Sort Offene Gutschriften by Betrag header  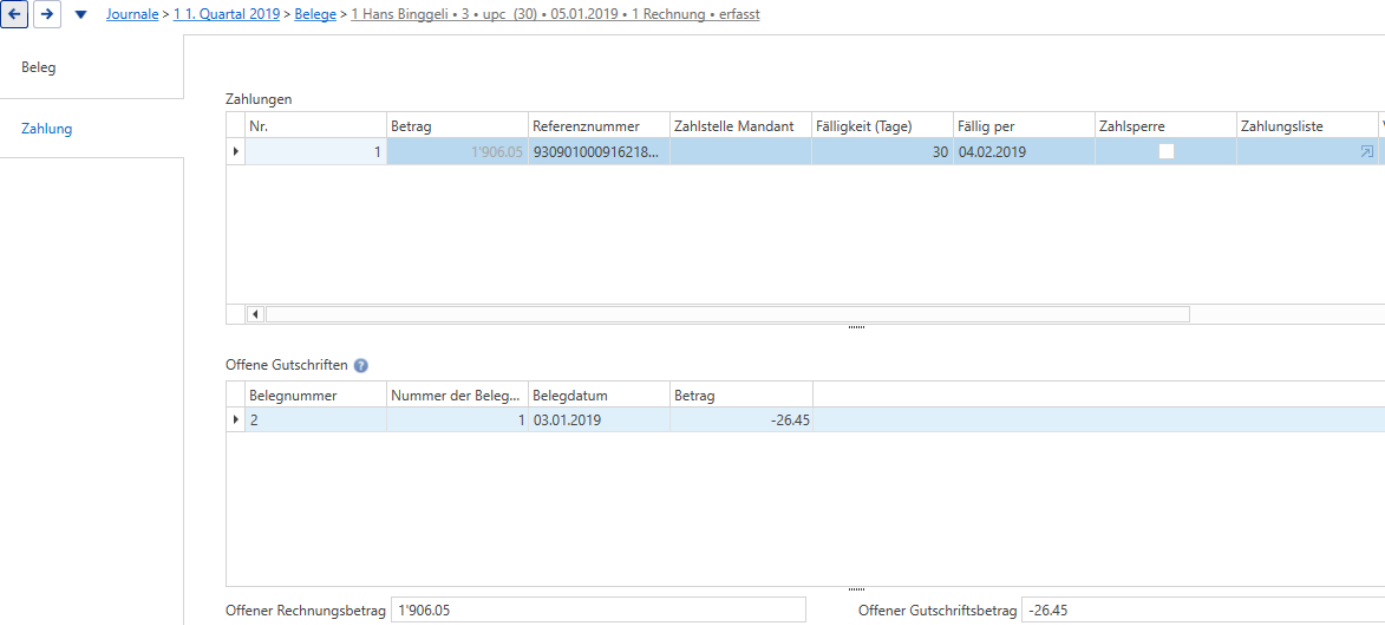[741, 395]
